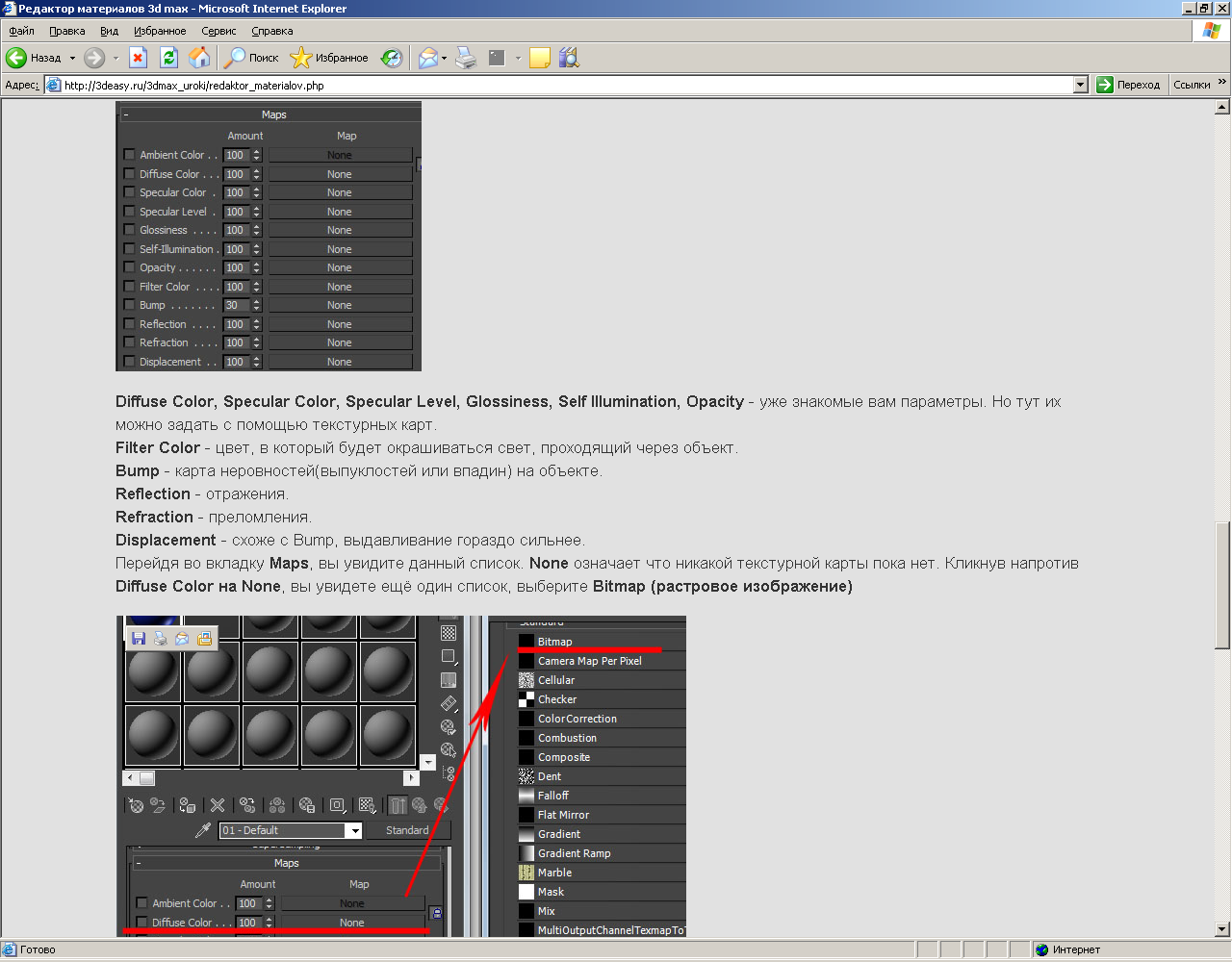Enable the Self-Illumination map checkbox

[x=129, y=249]
